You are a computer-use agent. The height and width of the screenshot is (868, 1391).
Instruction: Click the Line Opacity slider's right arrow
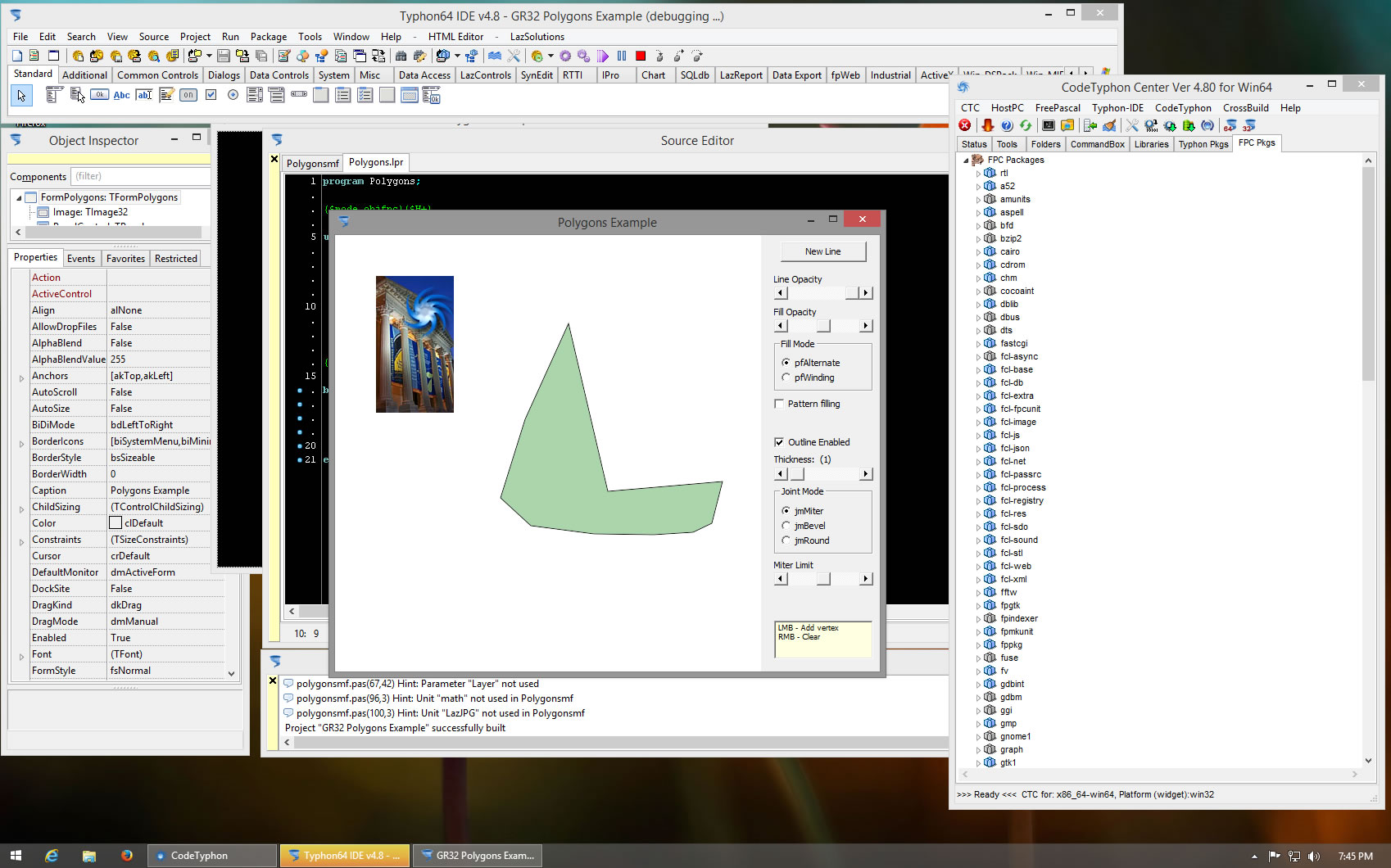point(865,293)
